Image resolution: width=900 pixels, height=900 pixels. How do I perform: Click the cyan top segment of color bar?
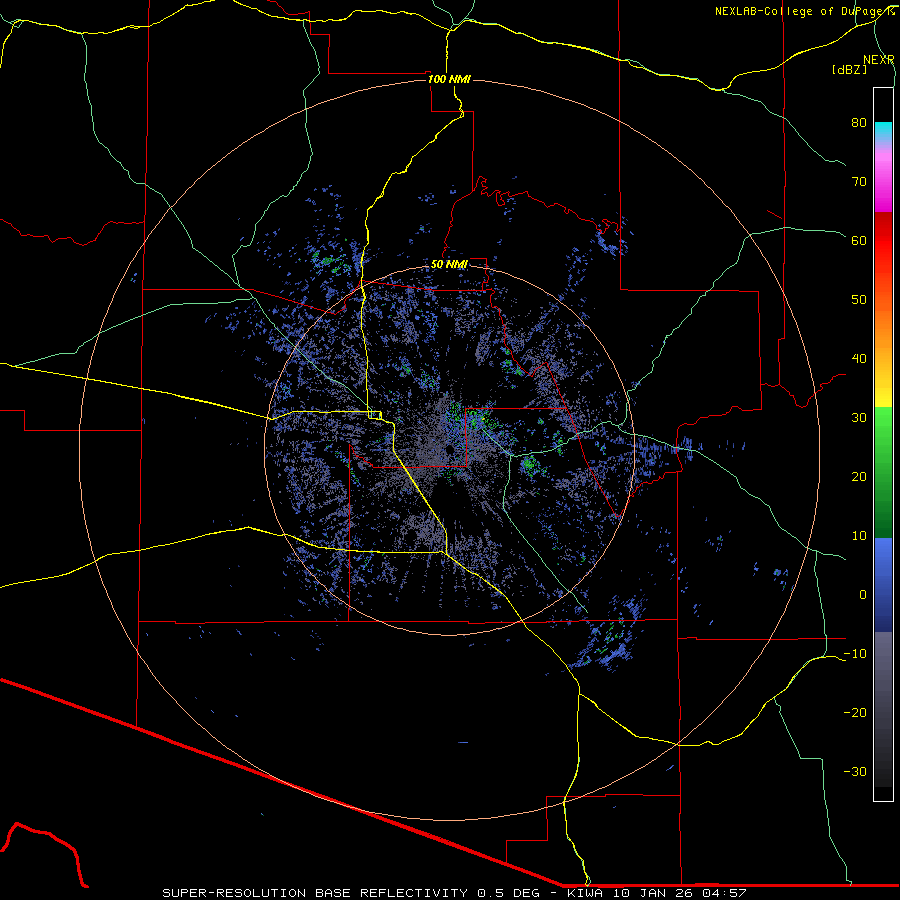[883, 131]
